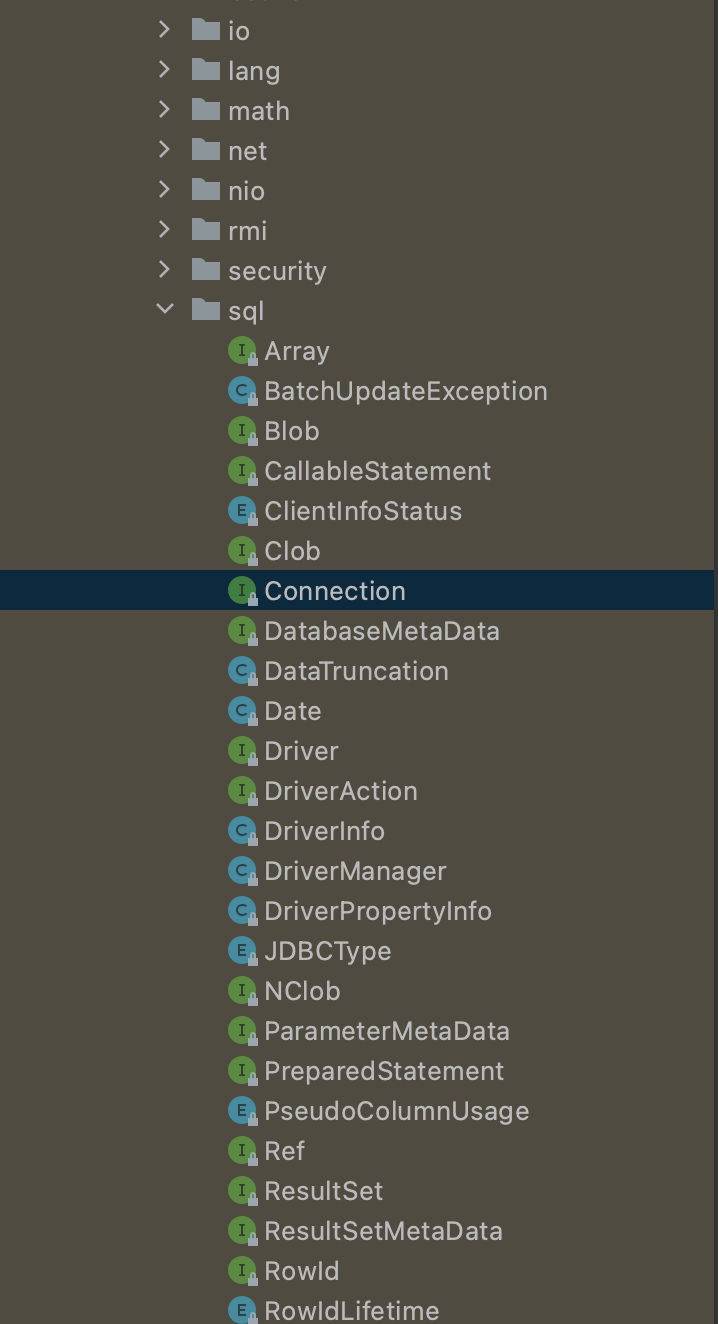Click the BatchUpdateException class icon
Screen dimensions: 718x1324
[x=242, y=391]
